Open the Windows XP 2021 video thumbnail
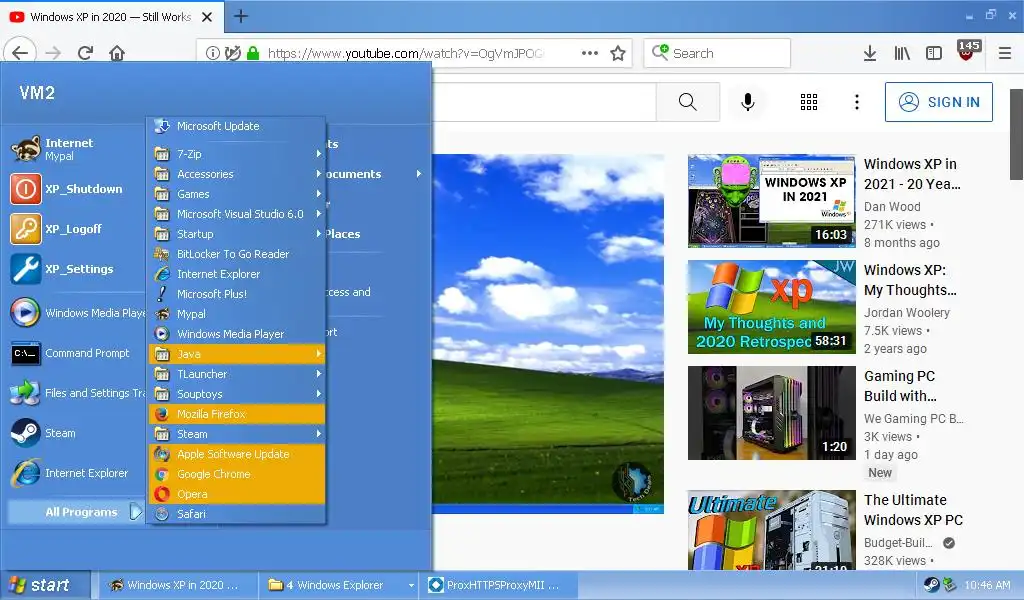This screenshot has width=1024, height=600. (x=771, y=201)
